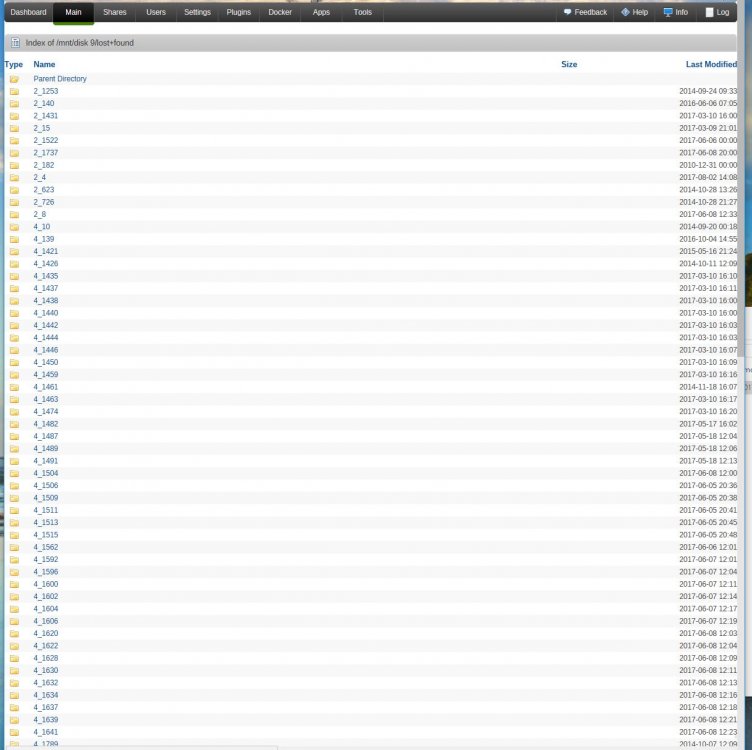
Task: Click the folder icon beside 4_1474
Action: (x=14, y=412)
